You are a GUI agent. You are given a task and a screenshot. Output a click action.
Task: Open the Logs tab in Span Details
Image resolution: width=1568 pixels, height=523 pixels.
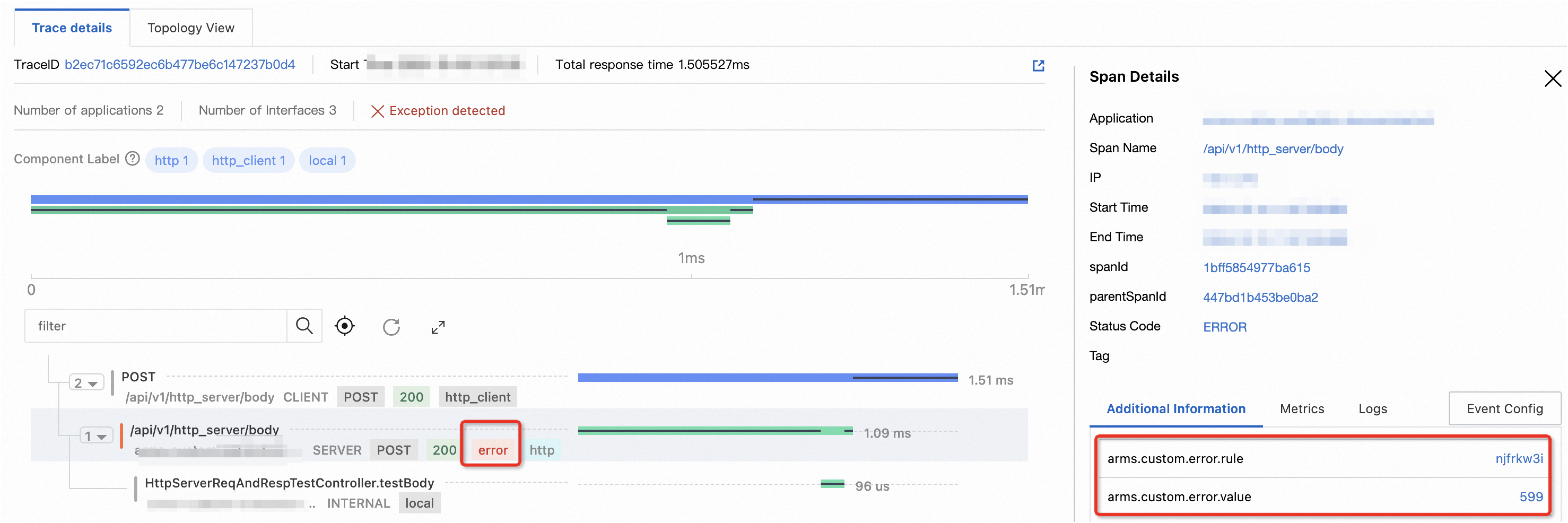click(1372, 408)
